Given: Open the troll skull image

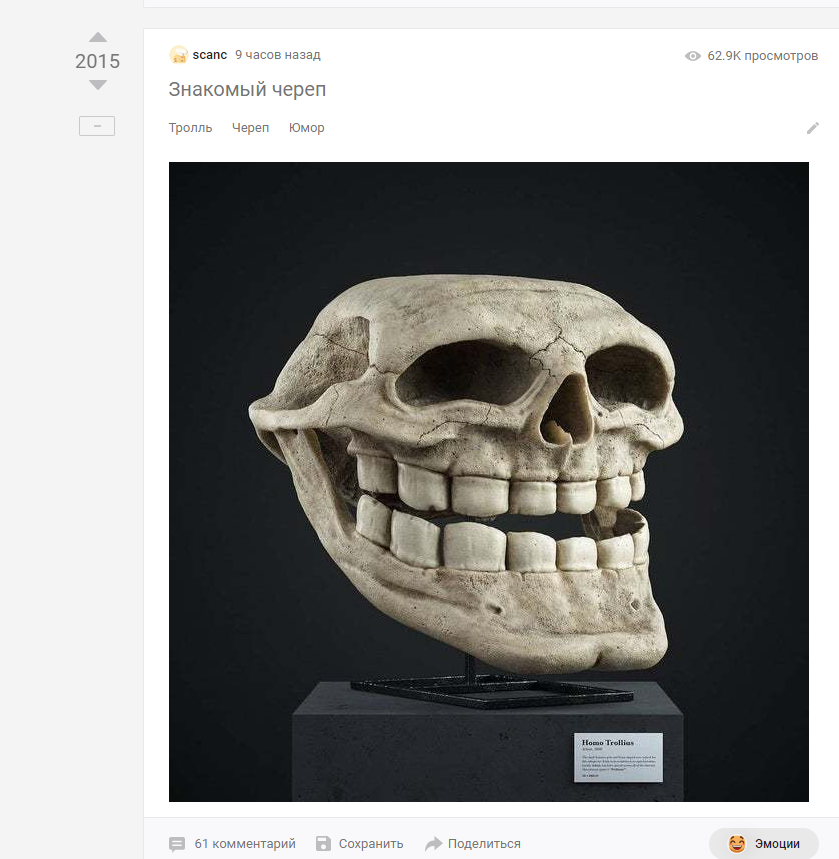Looking at the screenshot, I should click(x=489, y=482).
